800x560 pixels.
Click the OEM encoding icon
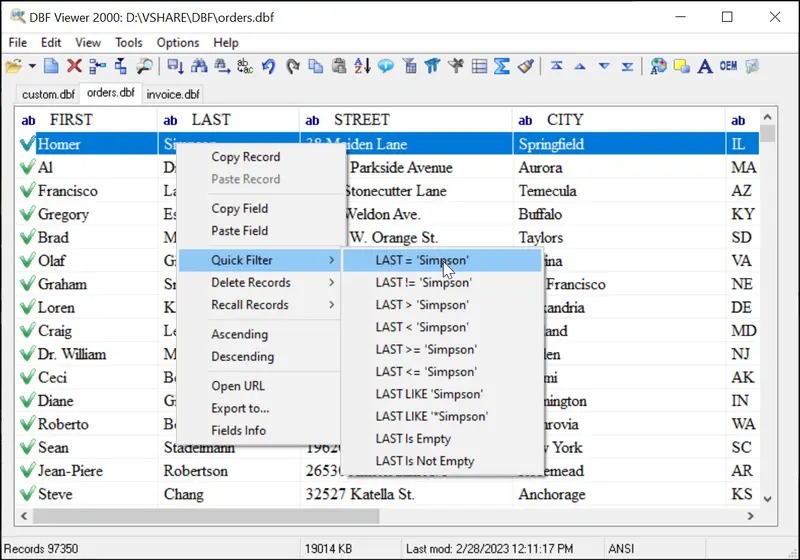[x=728, y=67]
